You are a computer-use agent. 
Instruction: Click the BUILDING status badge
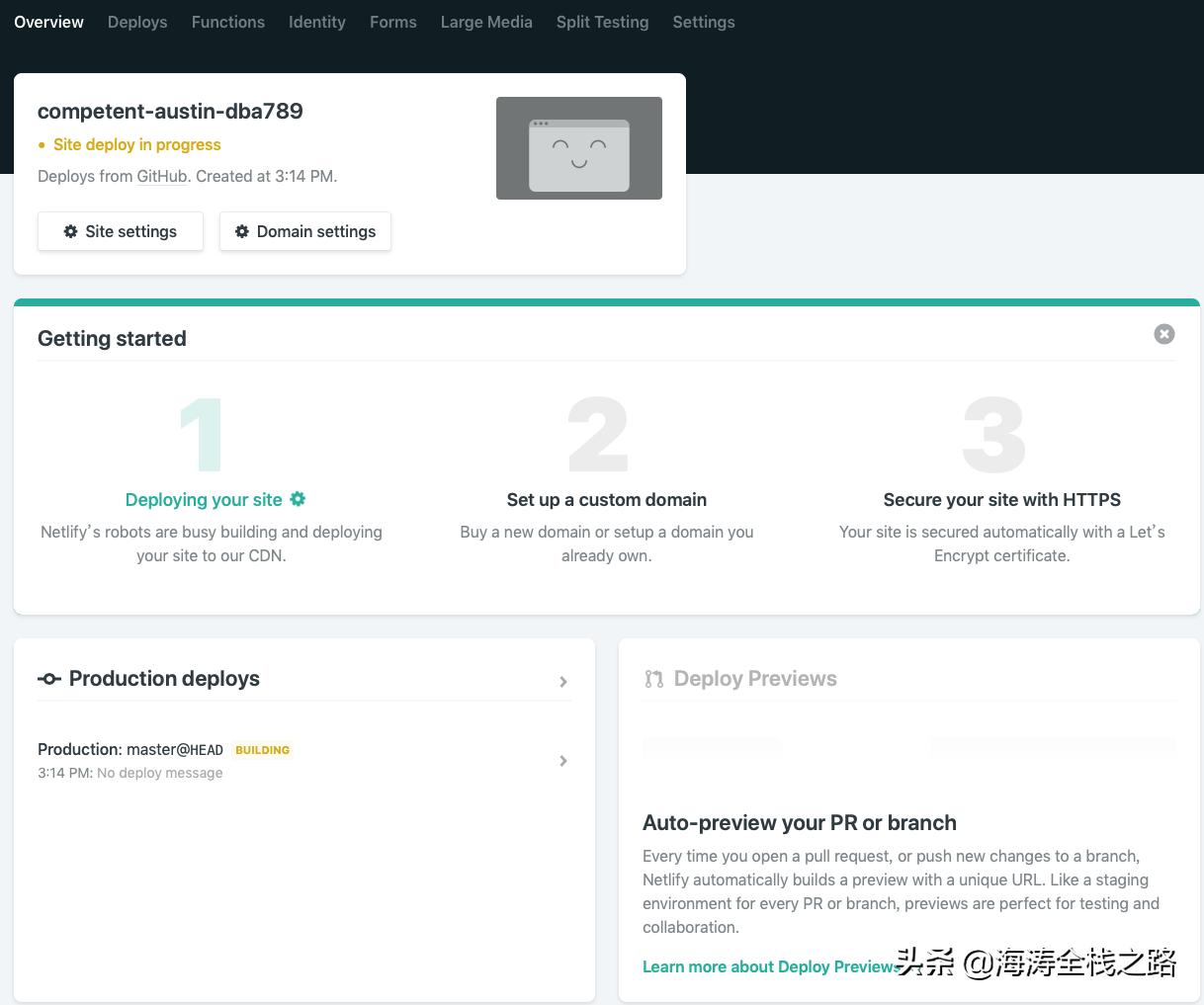tap(262, 750)
